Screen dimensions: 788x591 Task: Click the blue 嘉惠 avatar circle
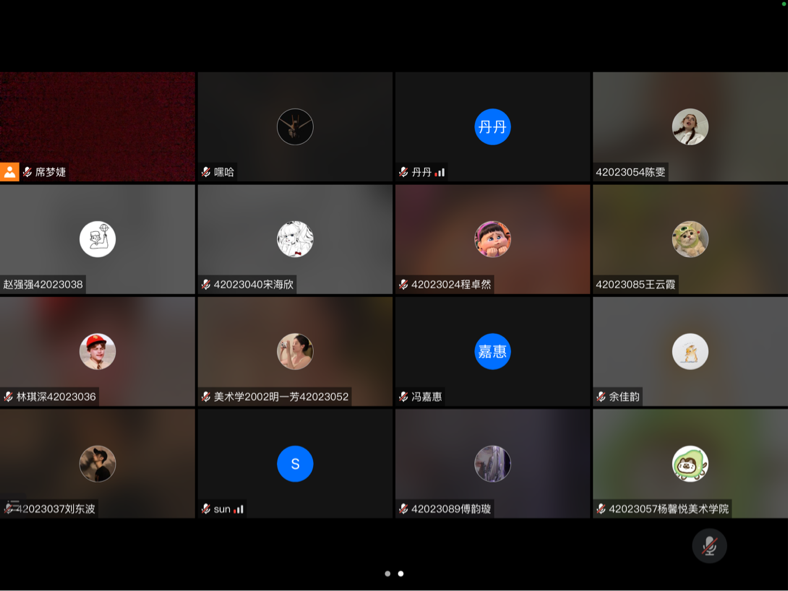click(x=492, y=351)
